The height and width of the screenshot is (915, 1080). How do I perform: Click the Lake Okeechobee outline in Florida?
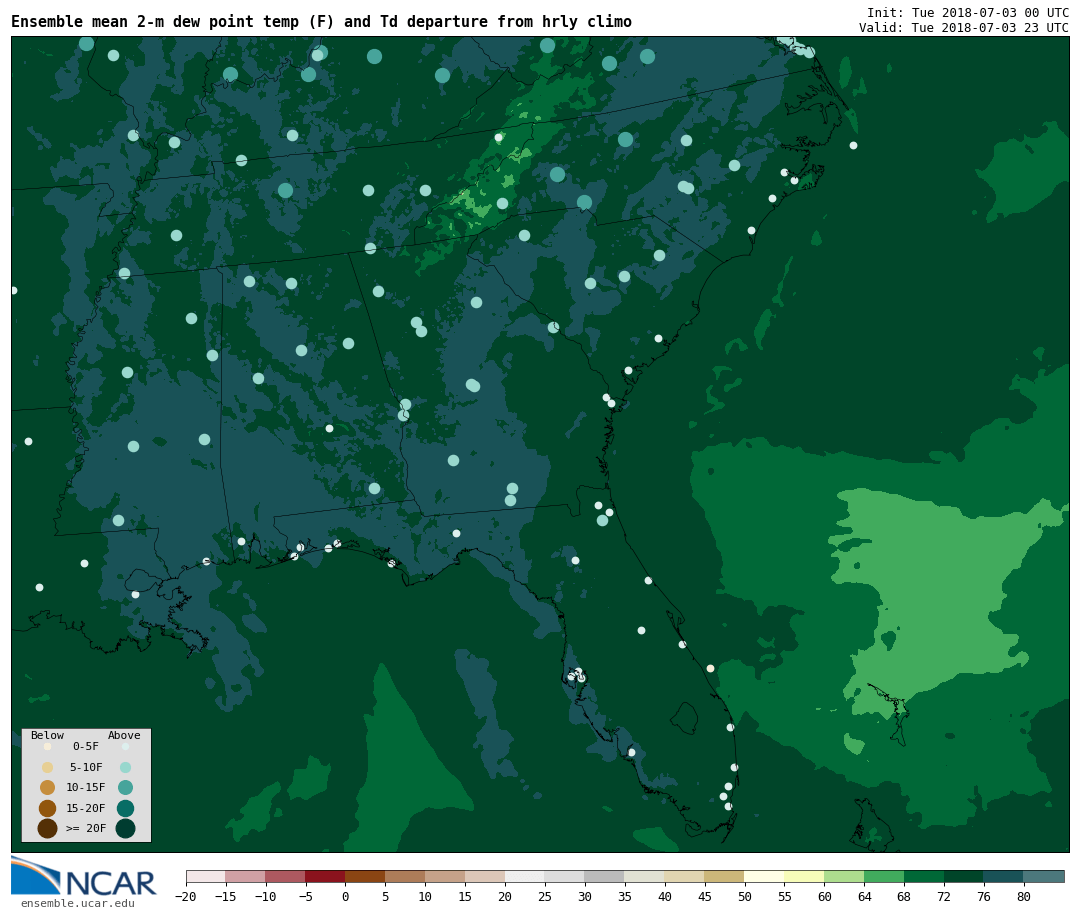coord(684,717)
